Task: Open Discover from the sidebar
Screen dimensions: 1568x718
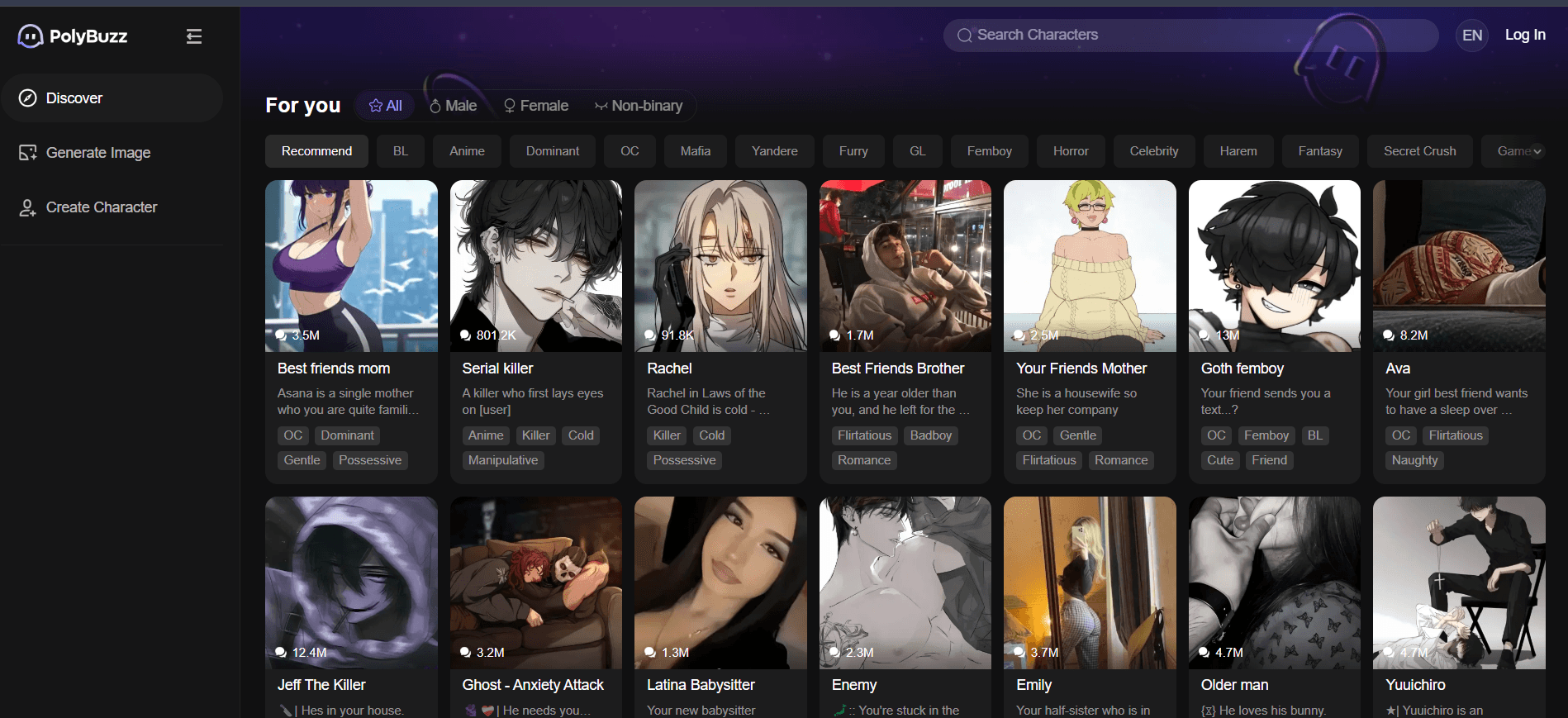Action: coord(112,98)
